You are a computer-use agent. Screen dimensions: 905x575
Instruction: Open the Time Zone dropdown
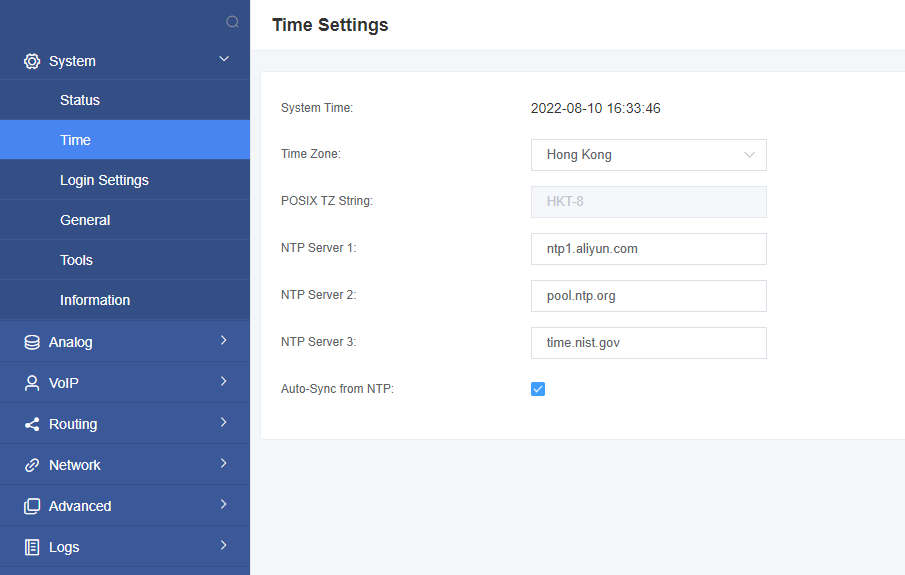click(x=649, y=155)
